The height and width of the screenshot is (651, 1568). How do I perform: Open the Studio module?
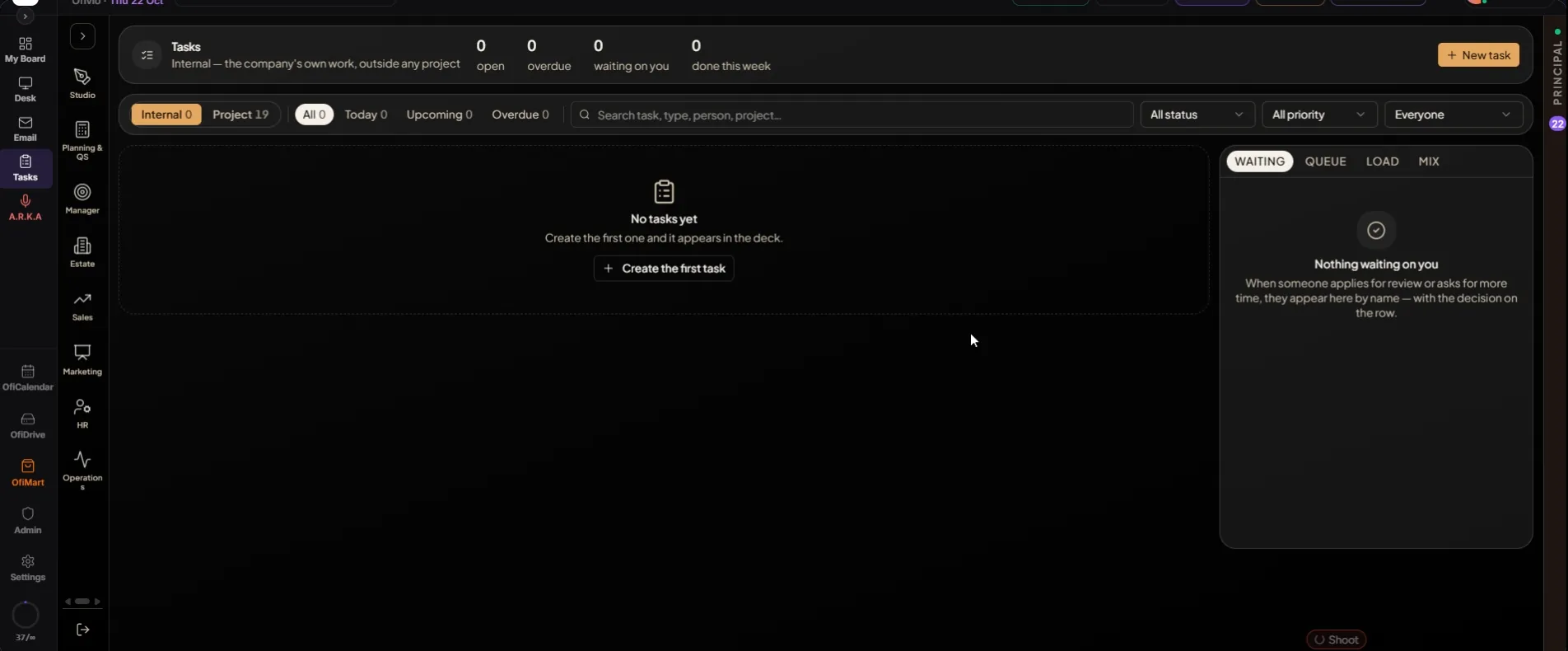[x=82, y=84]
